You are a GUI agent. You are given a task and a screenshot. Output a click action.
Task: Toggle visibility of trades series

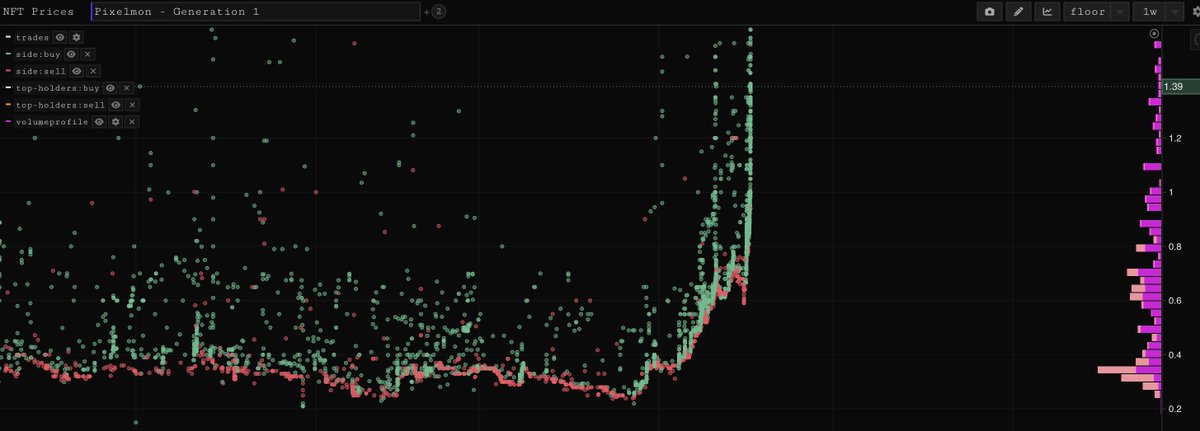[59, 37]
